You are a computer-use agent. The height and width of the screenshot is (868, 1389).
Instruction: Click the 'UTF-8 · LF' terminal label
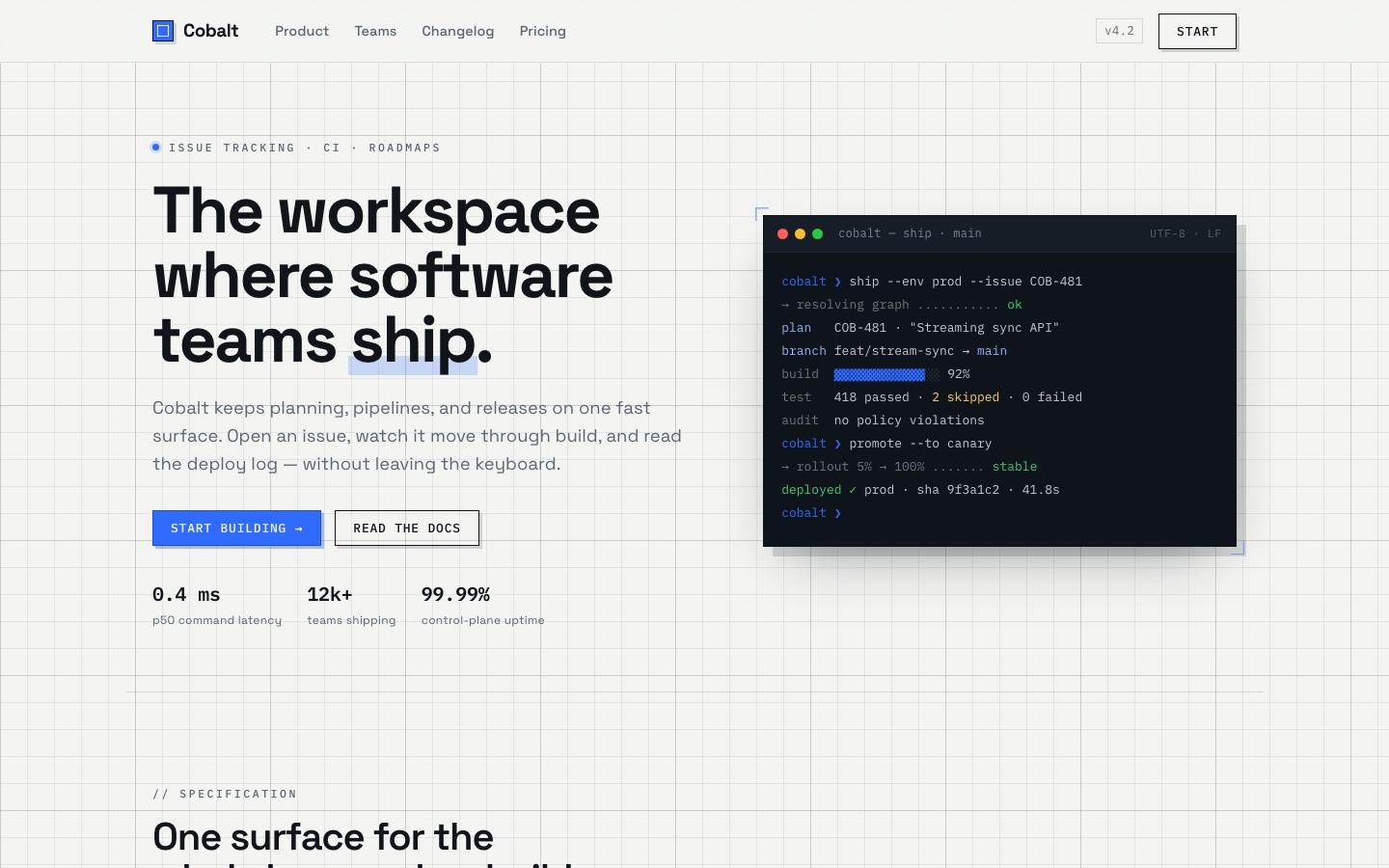(x=1185, y=233)
